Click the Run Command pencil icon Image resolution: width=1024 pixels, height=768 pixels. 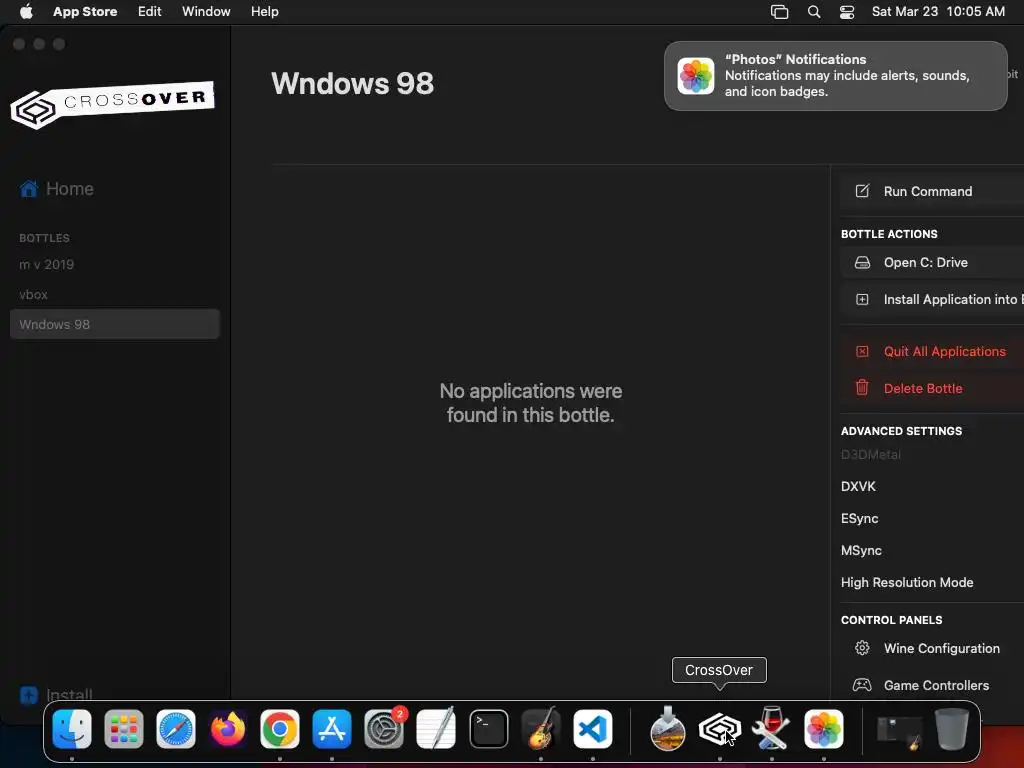pos(862,191)
